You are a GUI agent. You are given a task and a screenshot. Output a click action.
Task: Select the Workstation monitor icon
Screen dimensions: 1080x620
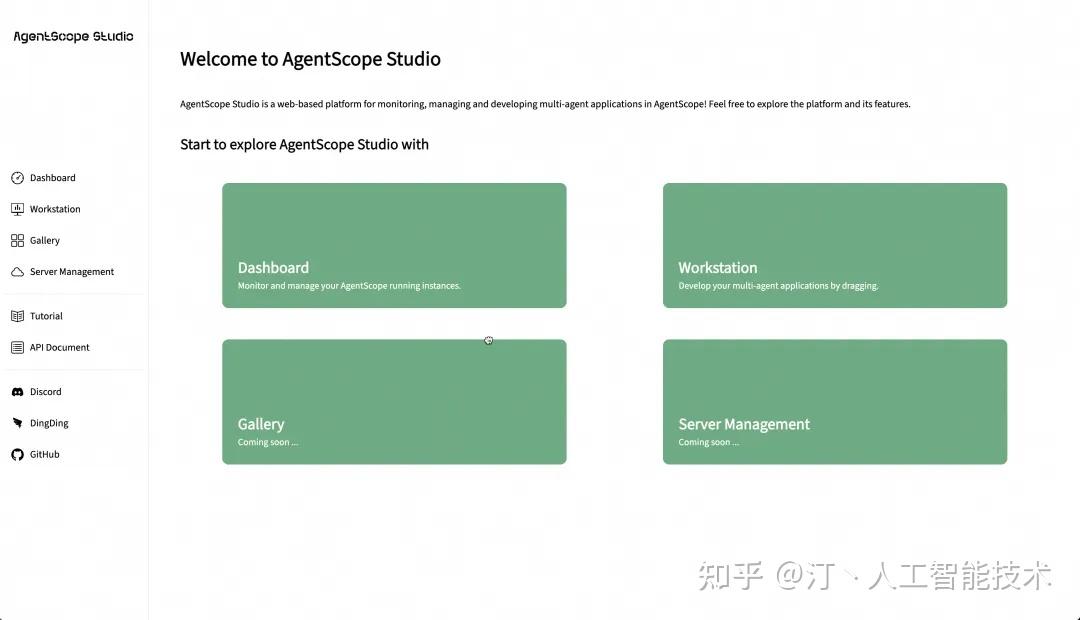click(17, 208)
